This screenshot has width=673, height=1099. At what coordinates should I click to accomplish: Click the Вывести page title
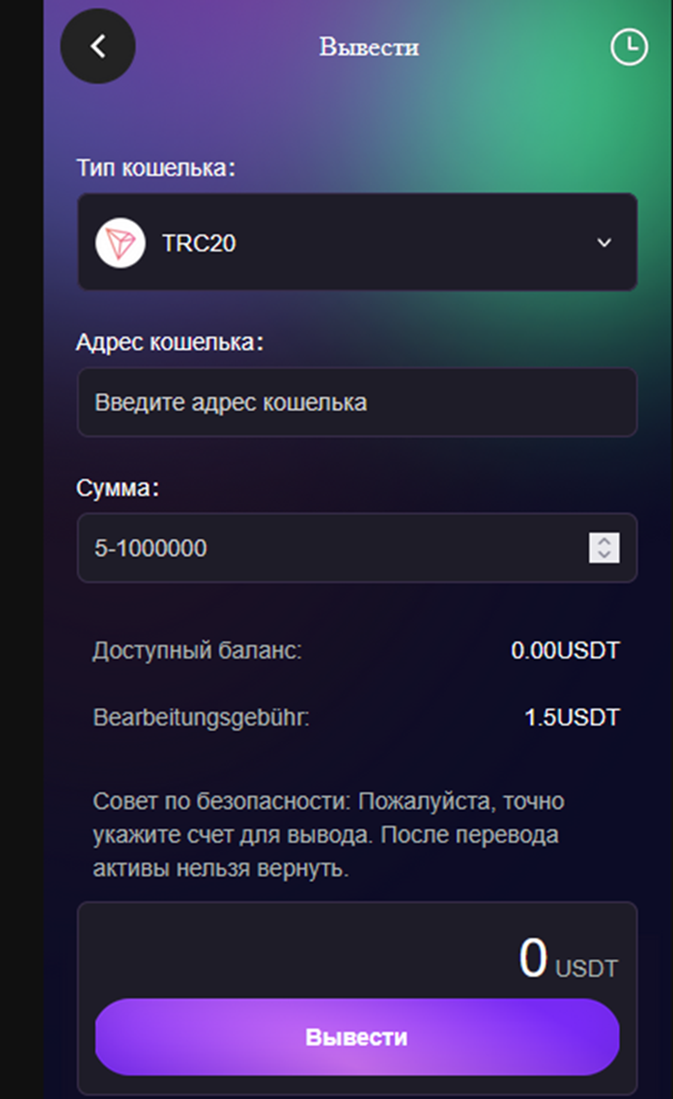click(x=369, y=47)
